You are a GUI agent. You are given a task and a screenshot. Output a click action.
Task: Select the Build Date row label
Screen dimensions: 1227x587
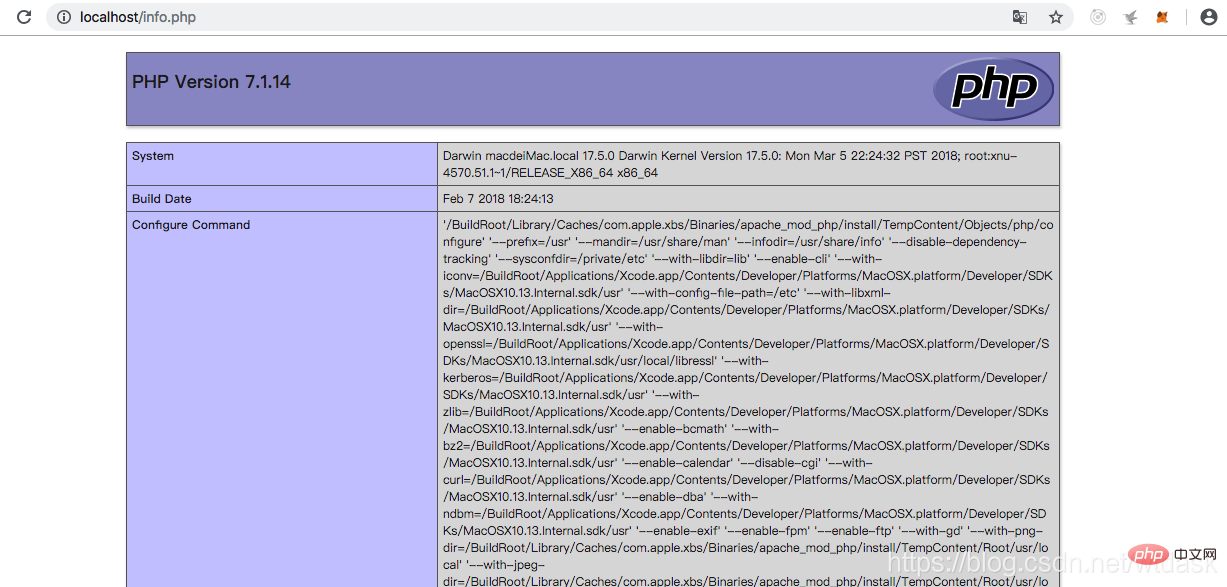pyautogui.click(x=162, y=199)
